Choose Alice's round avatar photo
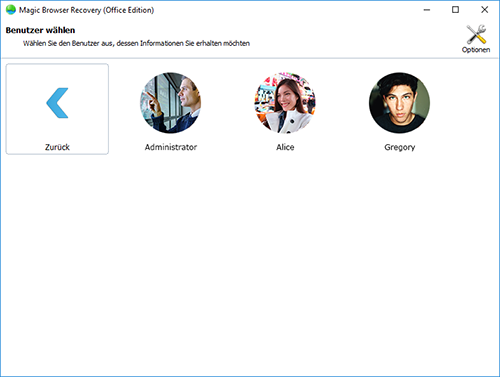 click(285, 103)
